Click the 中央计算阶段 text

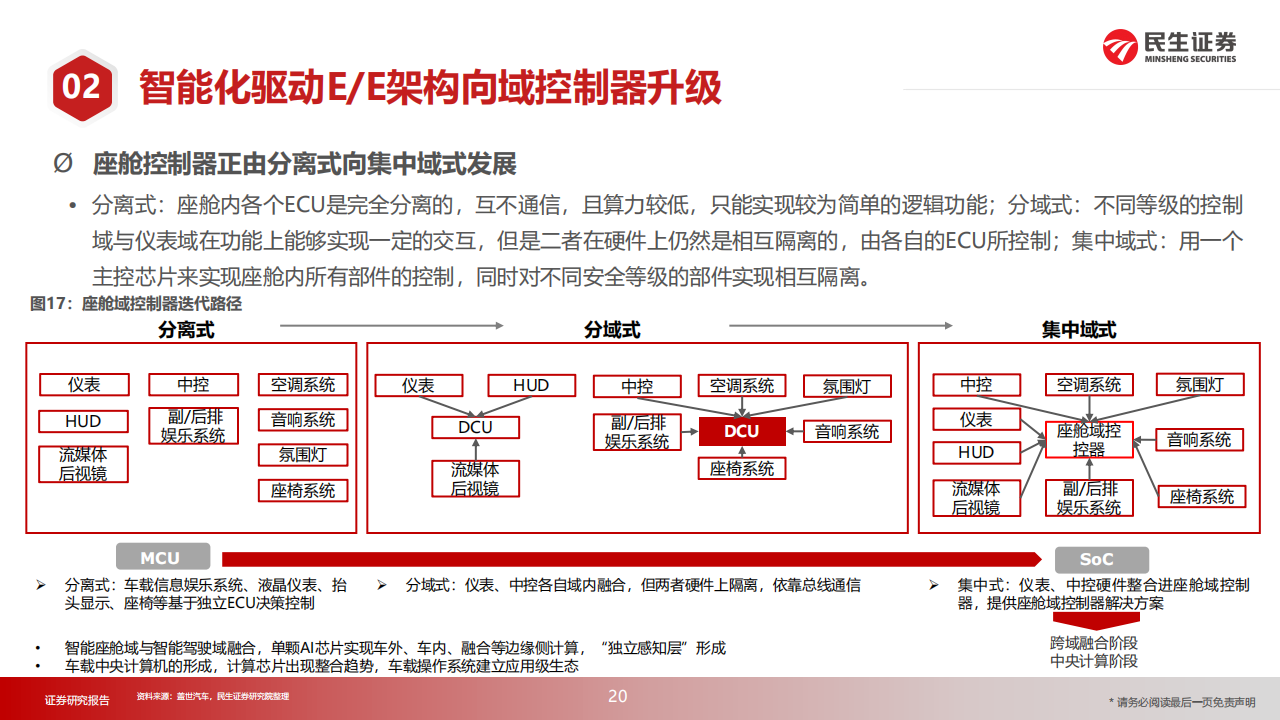(1094, 661)
